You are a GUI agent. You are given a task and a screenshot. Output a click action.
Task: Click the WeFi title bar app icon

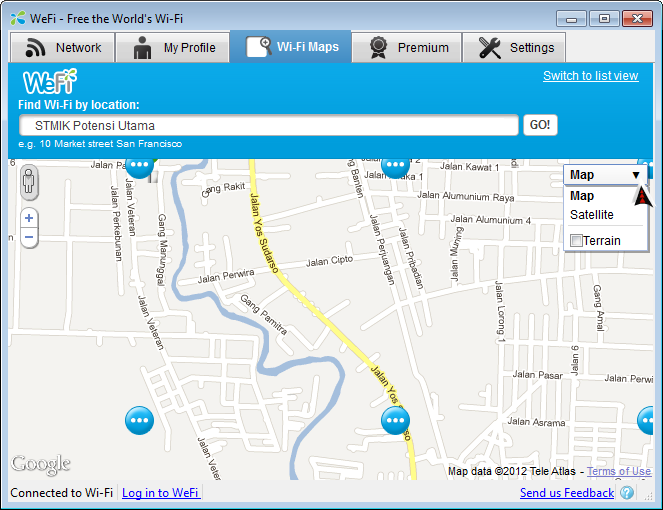pyautogui.click(x=18, y=19)
